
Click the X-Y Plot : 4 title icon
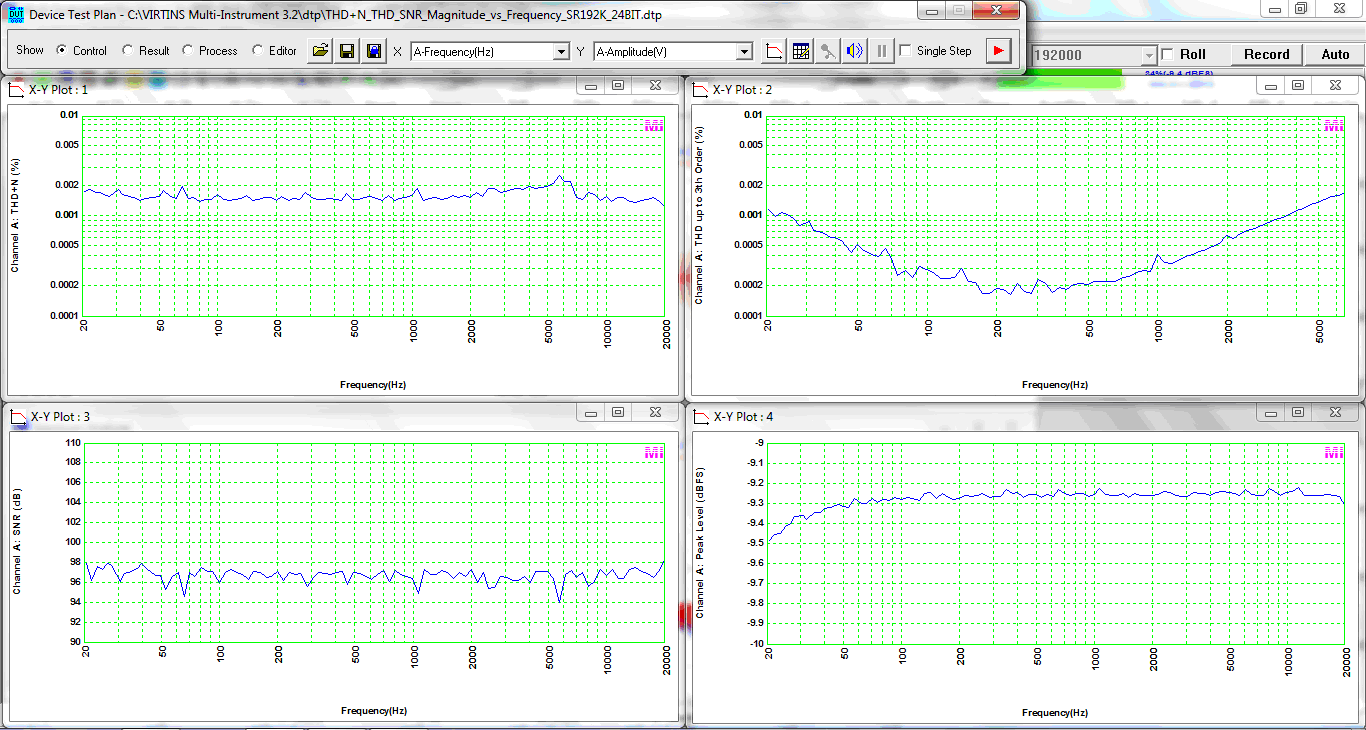coord(700,416)
